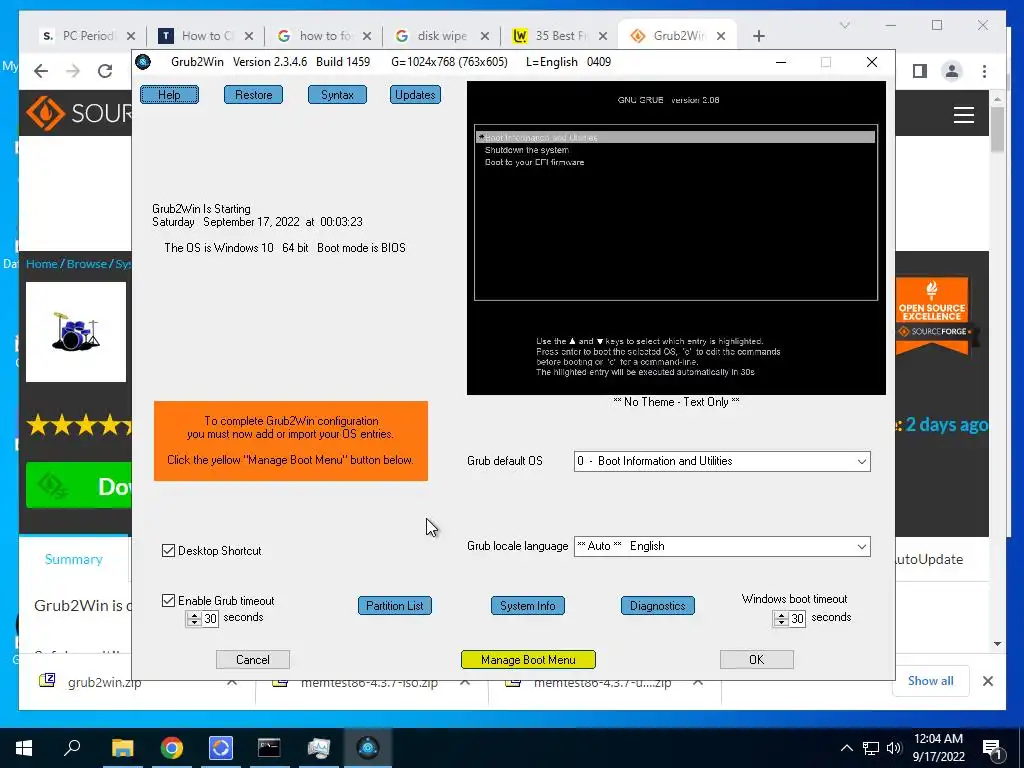This screenshot has width=1024, height=768.
Task: Click the system monitor taskbar icon
Action: [x=319, y=748]
